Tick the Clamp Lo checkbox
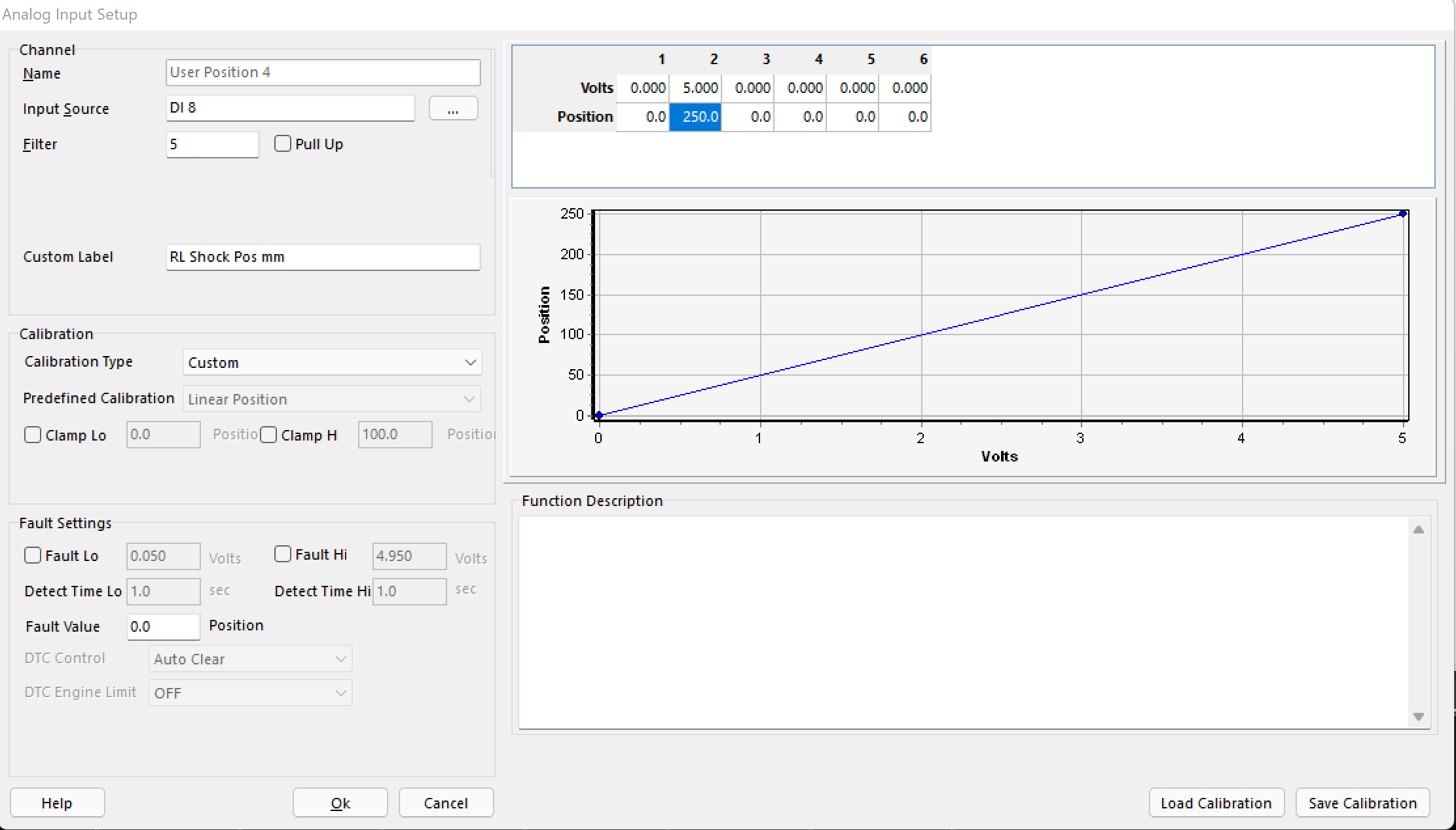Screen dimensions: 1456x830 [33, 435]
